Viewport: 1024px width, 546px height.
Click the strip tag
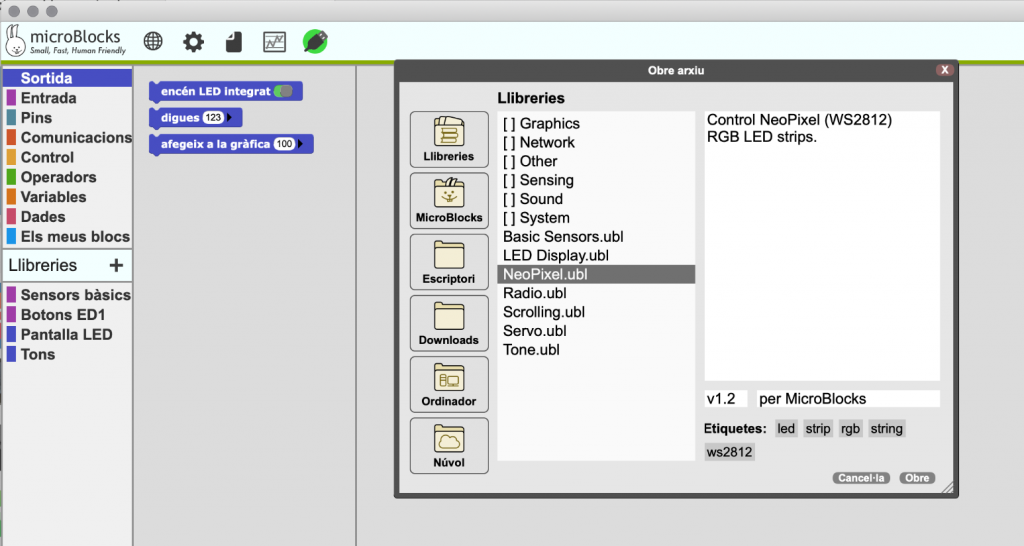coord(818,428)
